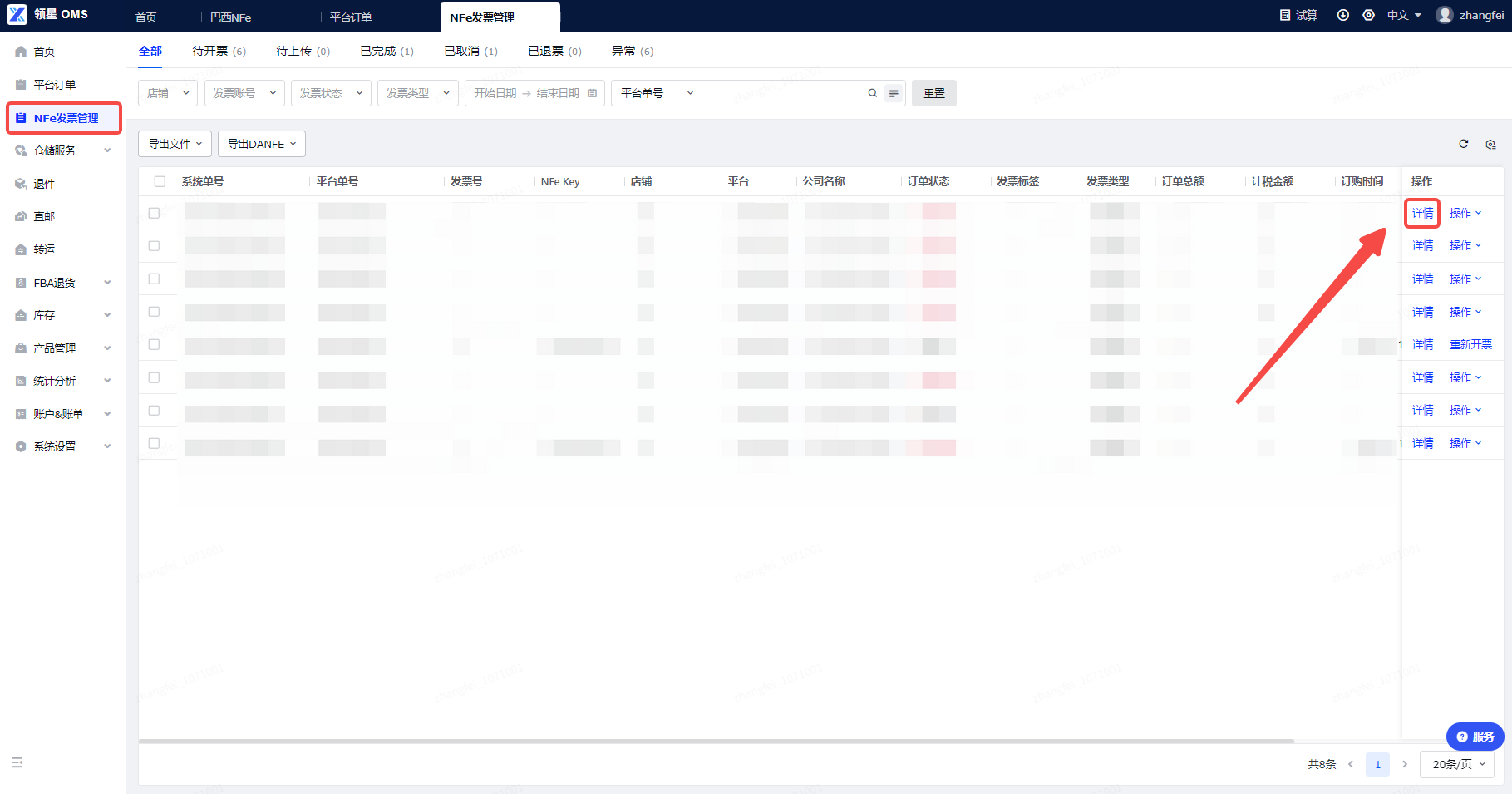Check the second row checkbox
Viewport: 1512px width, 794px height.
154,245
